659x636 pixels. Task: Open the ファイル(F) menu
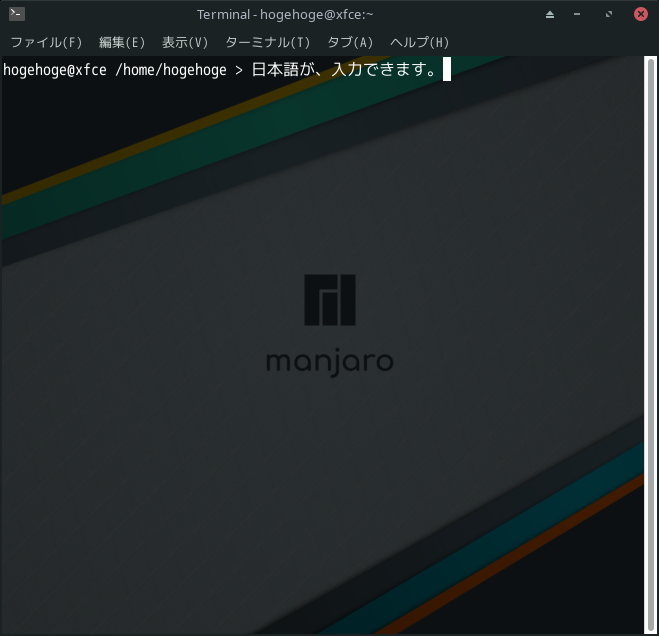pyautogui.click(x=46, y=42)
